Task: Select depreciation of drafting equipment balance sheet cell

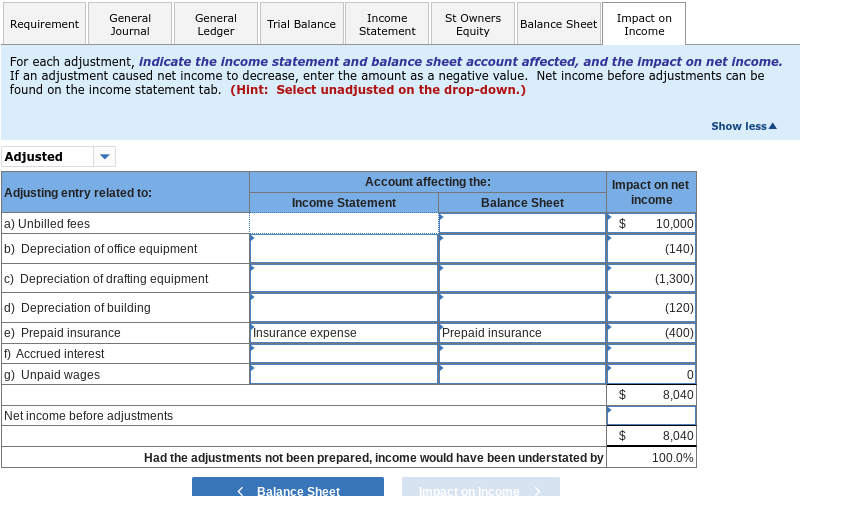Action: [x=522, y=278]
